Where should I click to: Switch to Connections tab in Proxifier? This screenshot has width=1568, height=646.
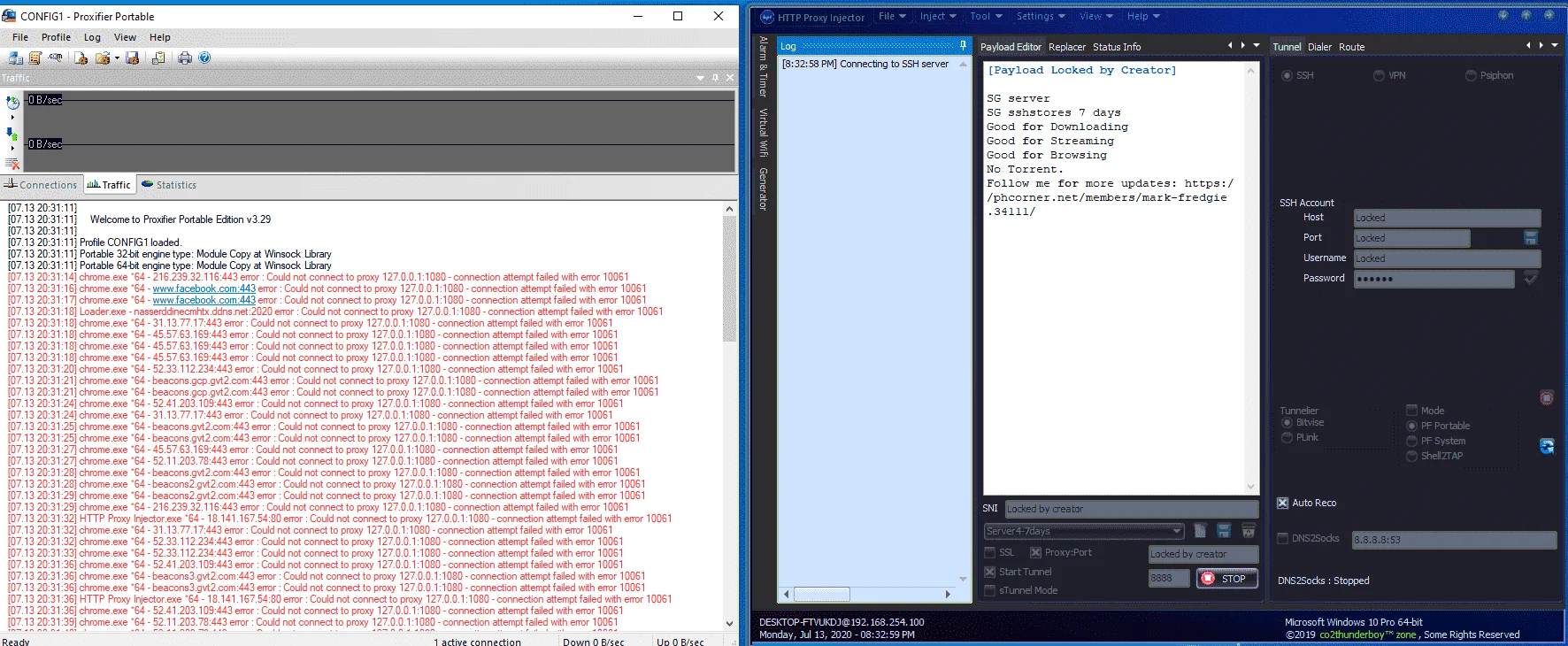(41, 185)
